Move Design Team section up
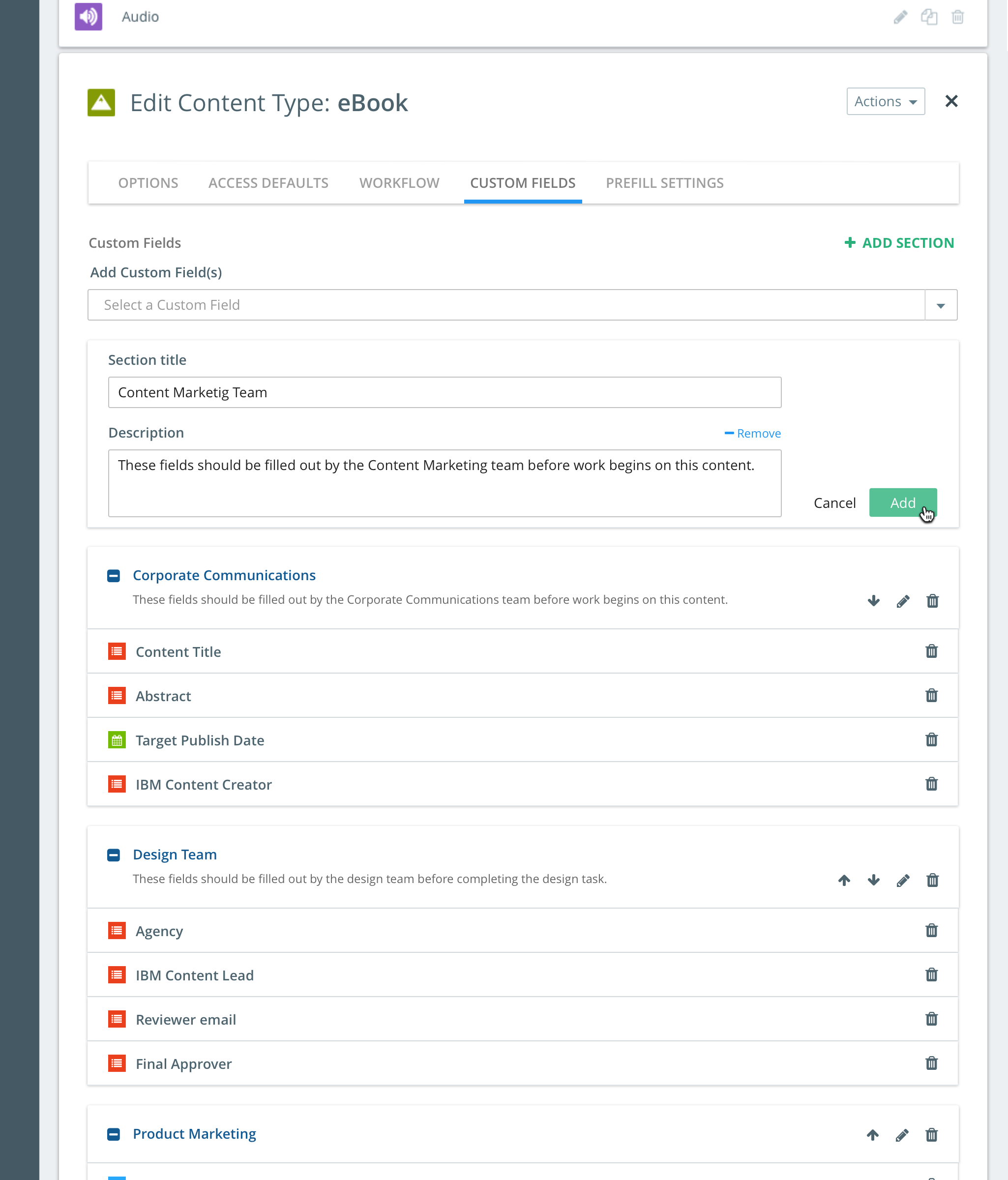Viewport: 1008px width, 1180px height. click(844, 881)
